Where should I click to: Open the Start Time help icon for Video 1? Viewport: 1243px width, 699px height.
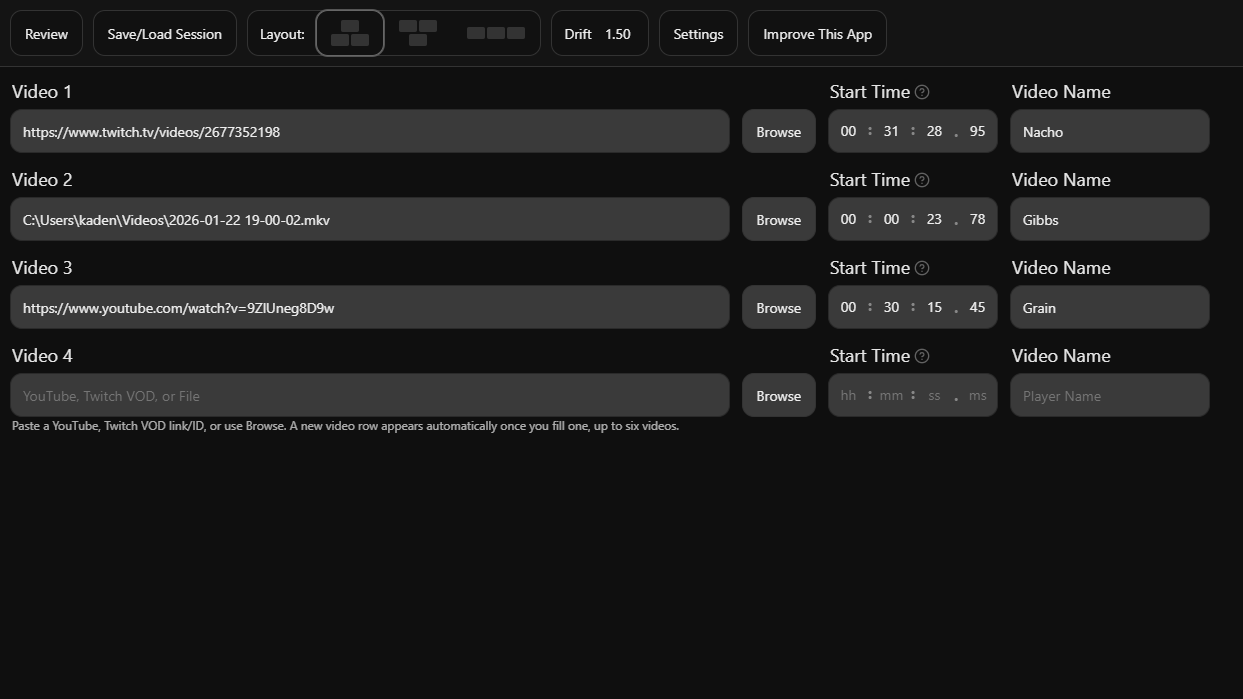click(921, 91)
